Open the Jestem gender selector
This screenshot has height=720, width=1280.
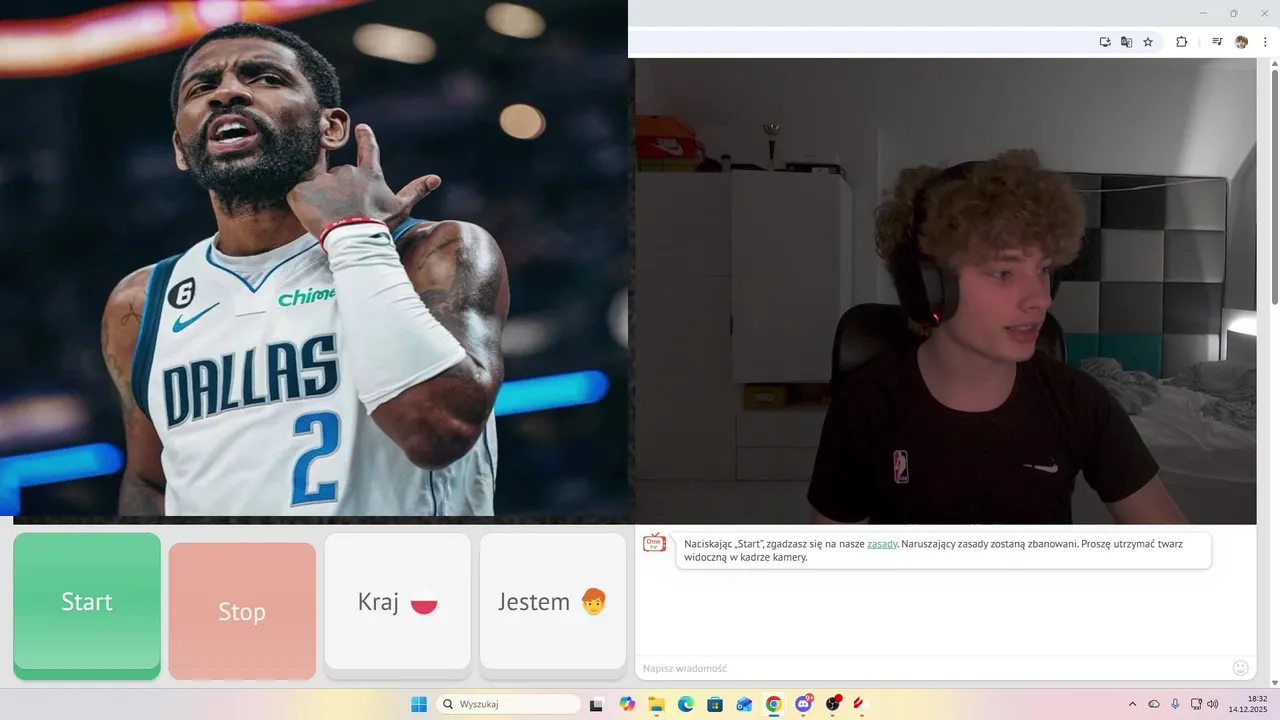pos(553,602)
